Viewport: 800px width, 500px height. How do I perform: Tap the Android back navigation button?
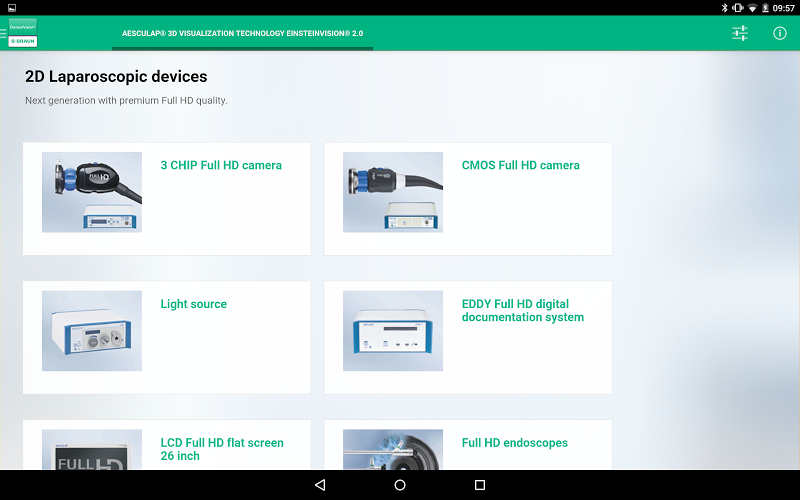coord(320,485)
